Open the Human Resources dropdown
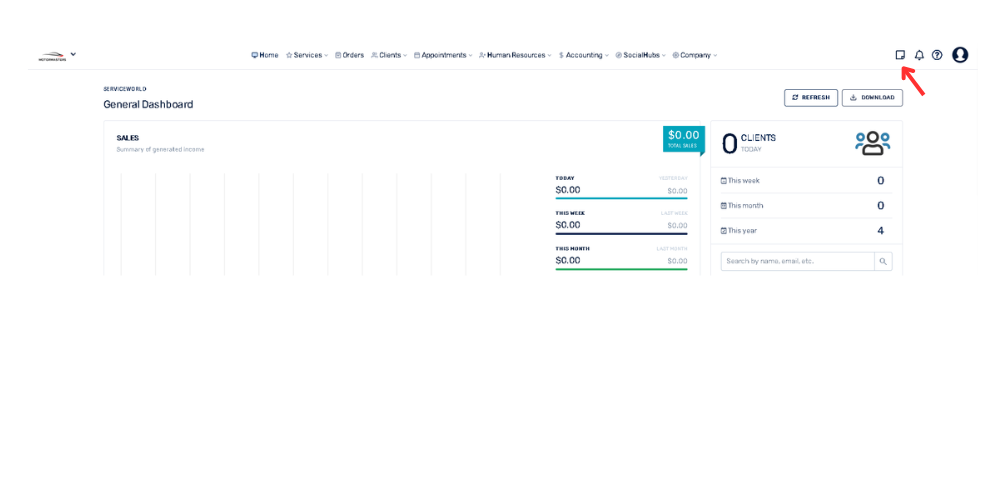This screenshot has height=500, width=1000. (x=515, y=55)
